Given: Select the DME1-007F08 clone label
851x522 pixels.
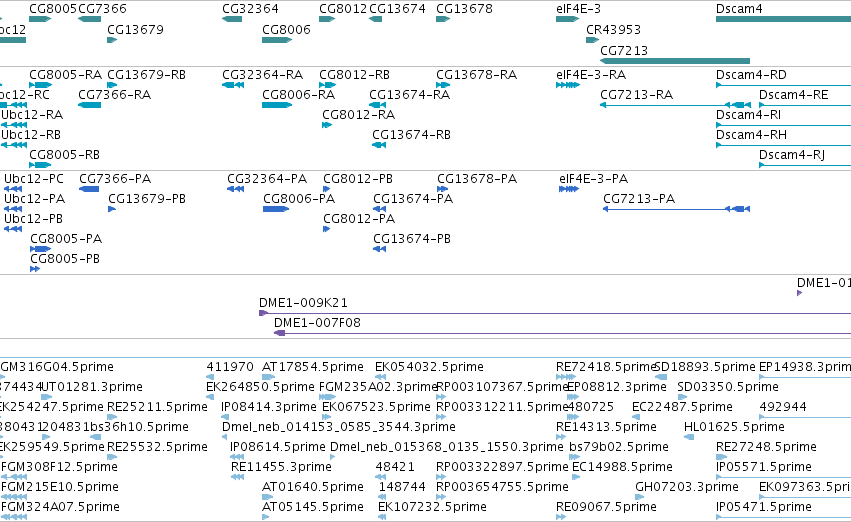Looking at the screenshot, I should 317,323.
